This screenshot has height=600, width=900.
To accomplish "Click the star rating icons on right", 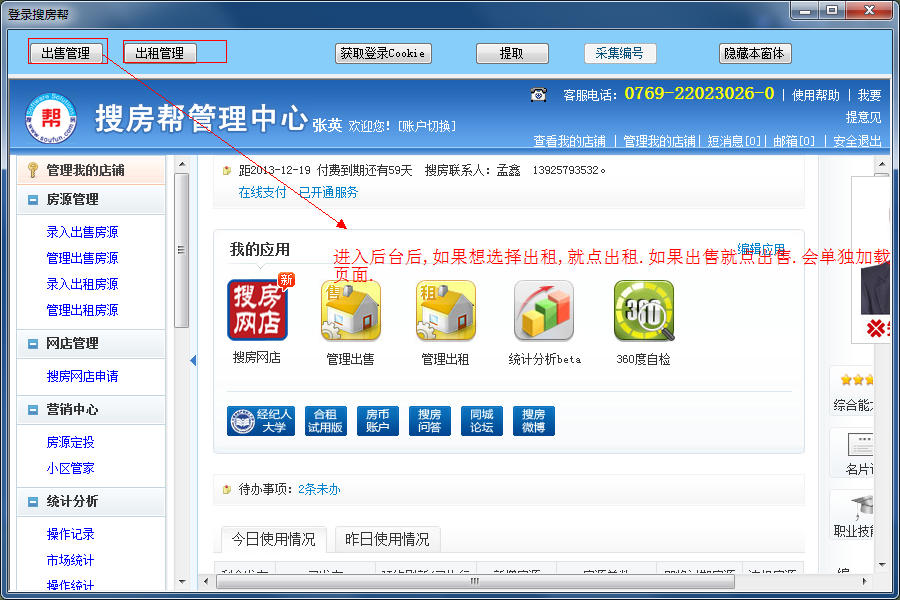I will (857, 380).
